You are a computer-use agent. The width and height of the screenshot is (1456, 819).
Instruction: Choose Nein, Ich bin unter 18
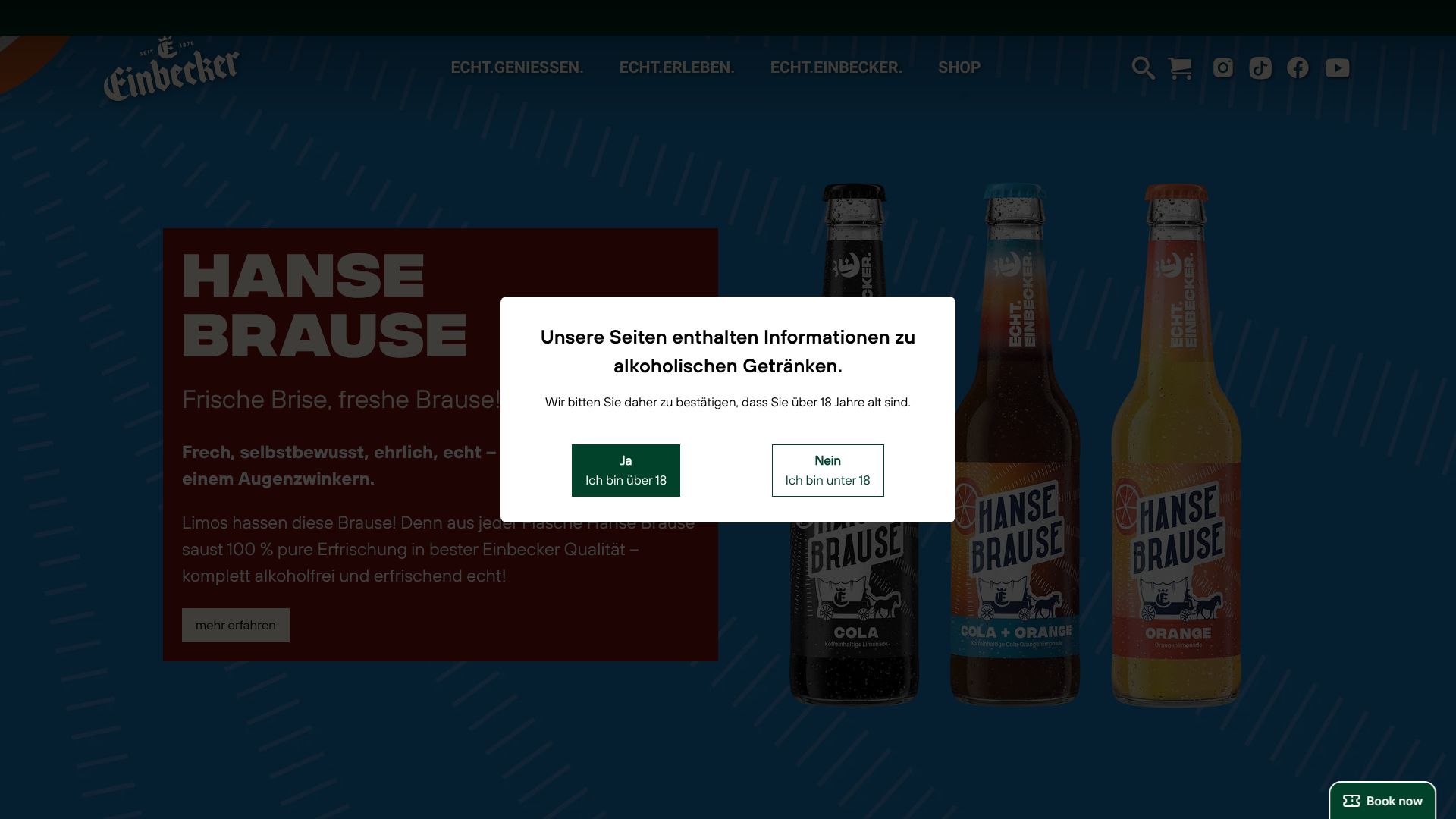[827, 470]
